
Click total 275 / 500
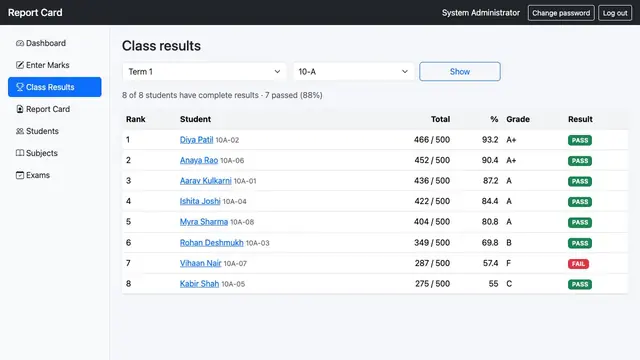[x=432, y=284]
